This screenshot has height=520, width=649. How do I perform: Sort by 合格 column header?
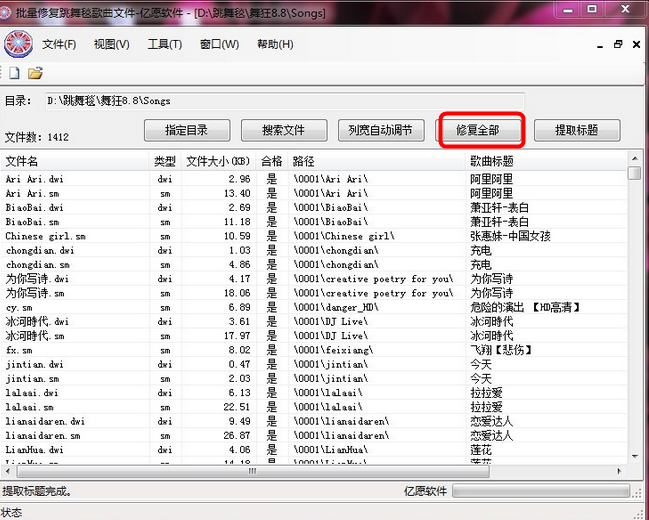[272, 161]
